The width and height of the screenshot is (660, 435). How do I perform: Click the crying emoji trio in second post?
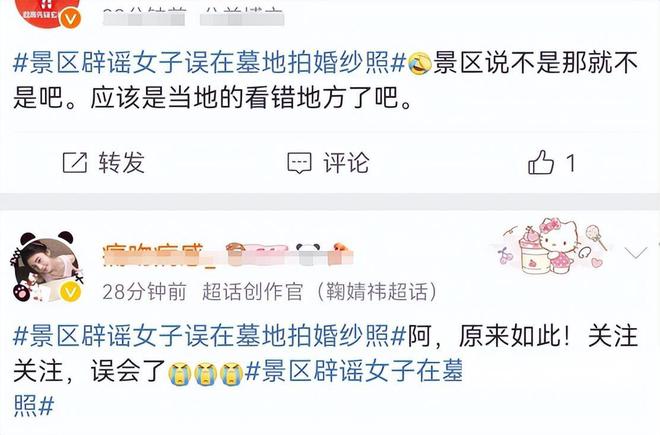(205, 373)
